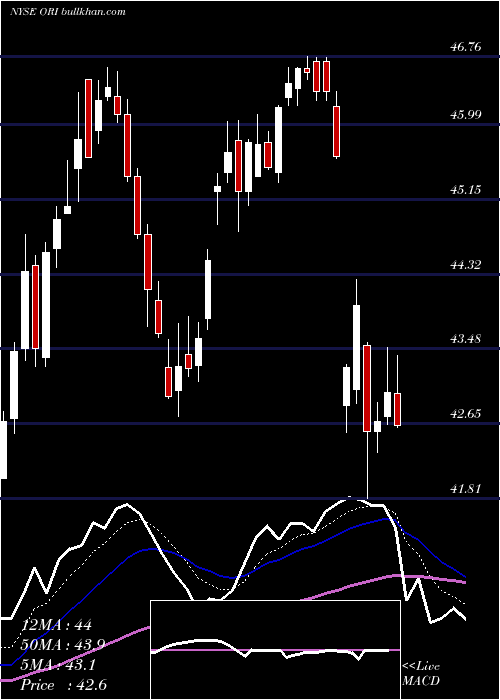Click the 45.15 price level label

(x=466, y=190)
